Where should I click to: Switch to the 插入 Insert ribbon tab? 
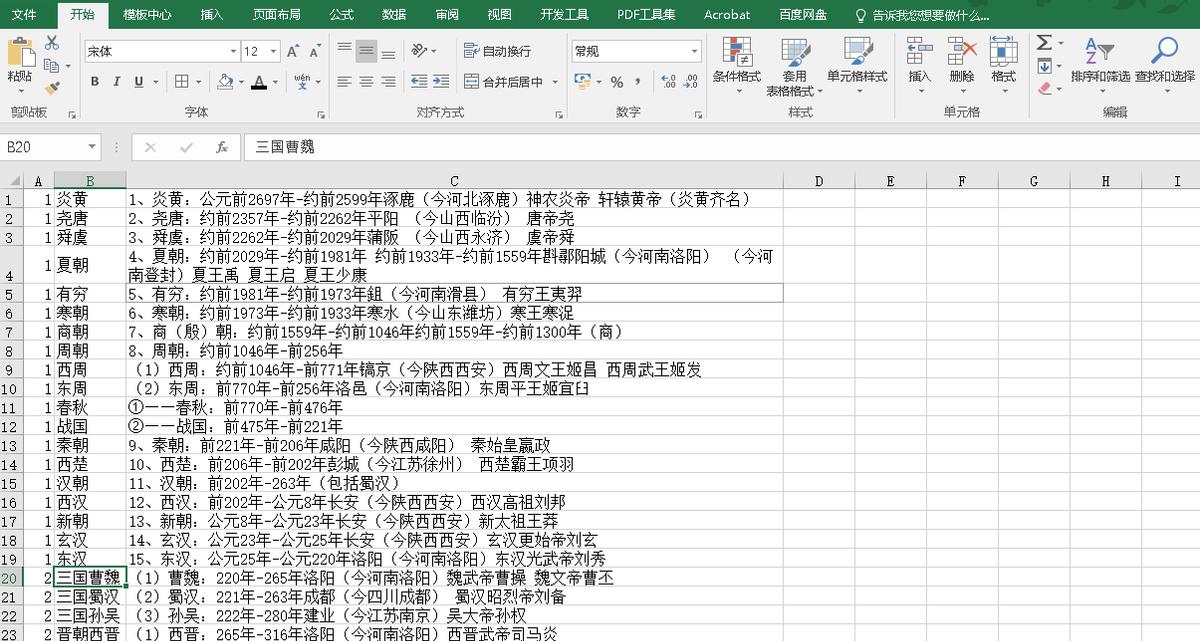pos(212,15)
